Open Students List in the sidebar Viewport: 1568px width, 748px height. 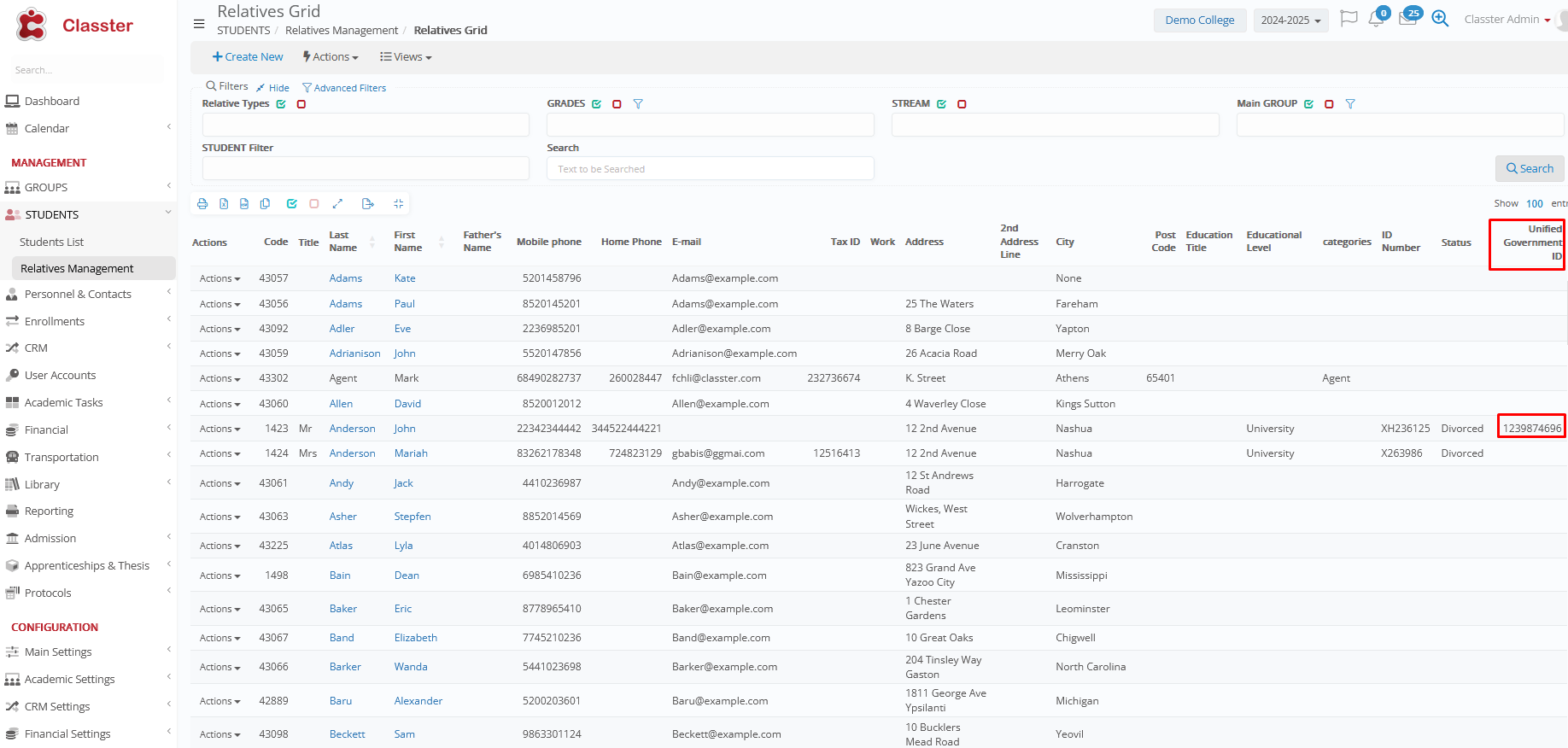[51, 242]
